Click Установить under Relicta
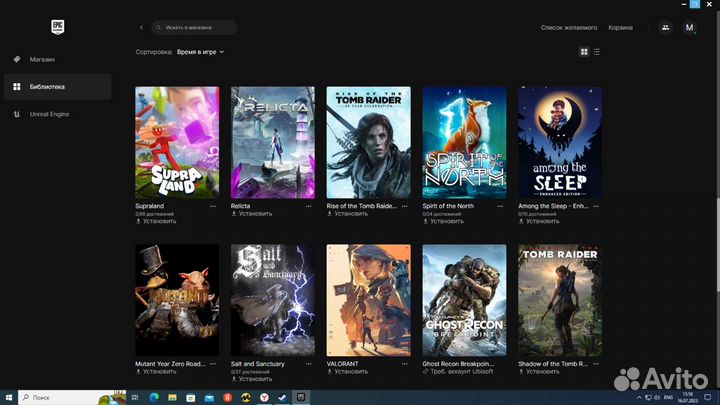This screenshot has height=405, width=720. 252,214
